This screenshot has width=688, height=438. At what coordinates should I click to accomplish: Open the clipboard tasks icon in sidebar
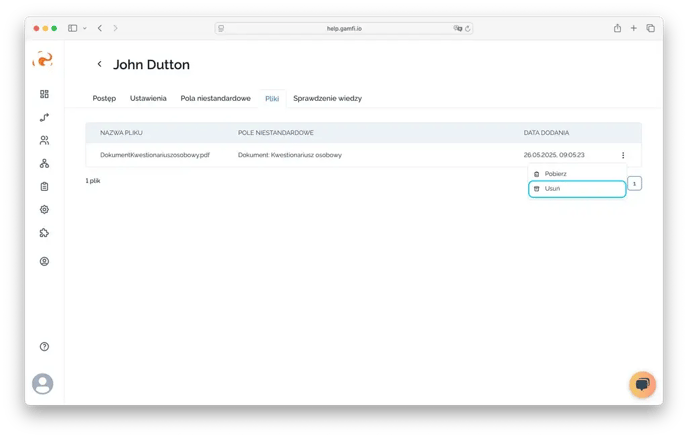[x=44, y=186]
